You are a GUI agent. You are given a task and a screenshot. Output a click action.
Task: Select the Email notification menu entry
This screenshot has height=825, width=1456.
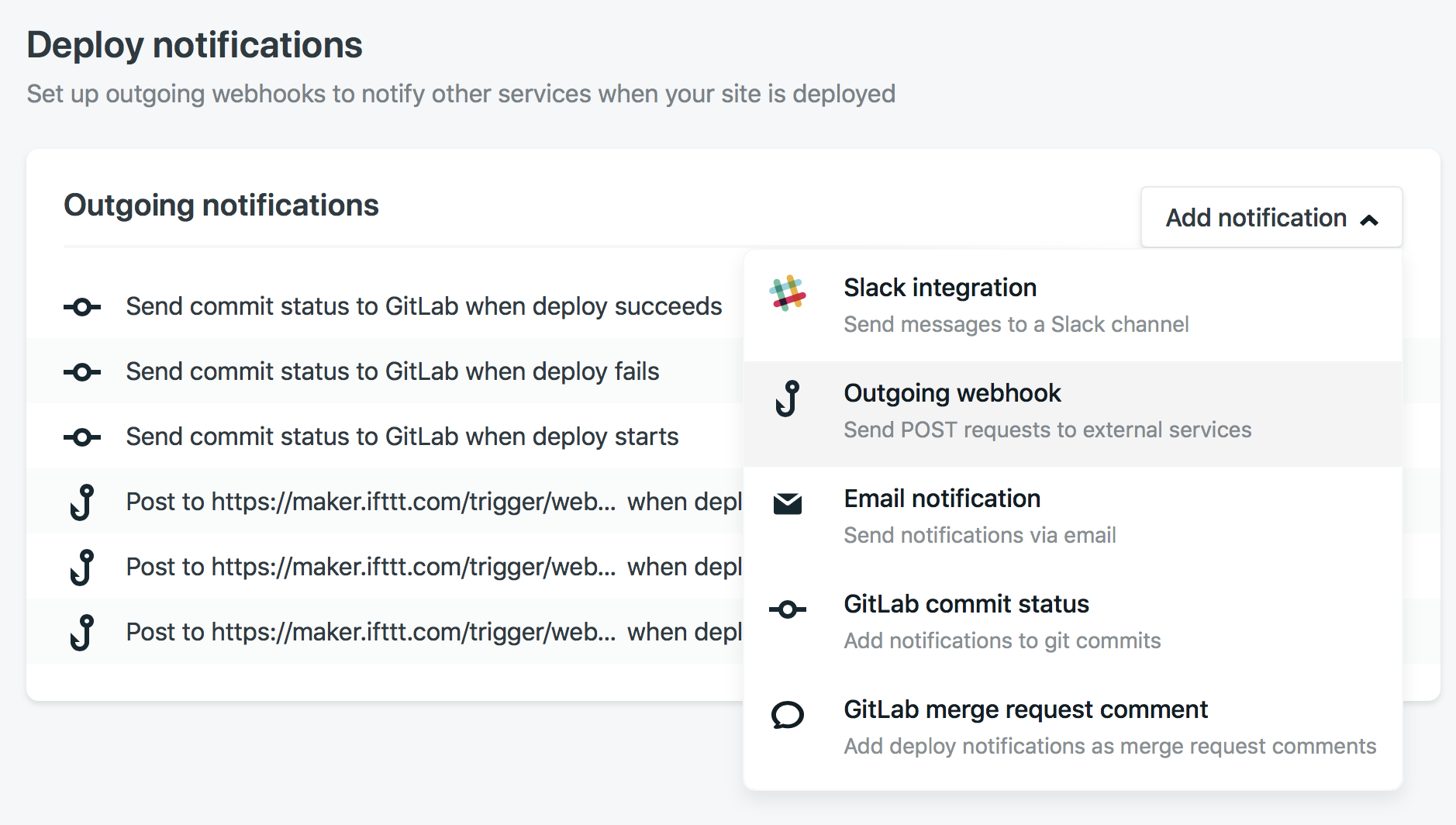point(941,499)
